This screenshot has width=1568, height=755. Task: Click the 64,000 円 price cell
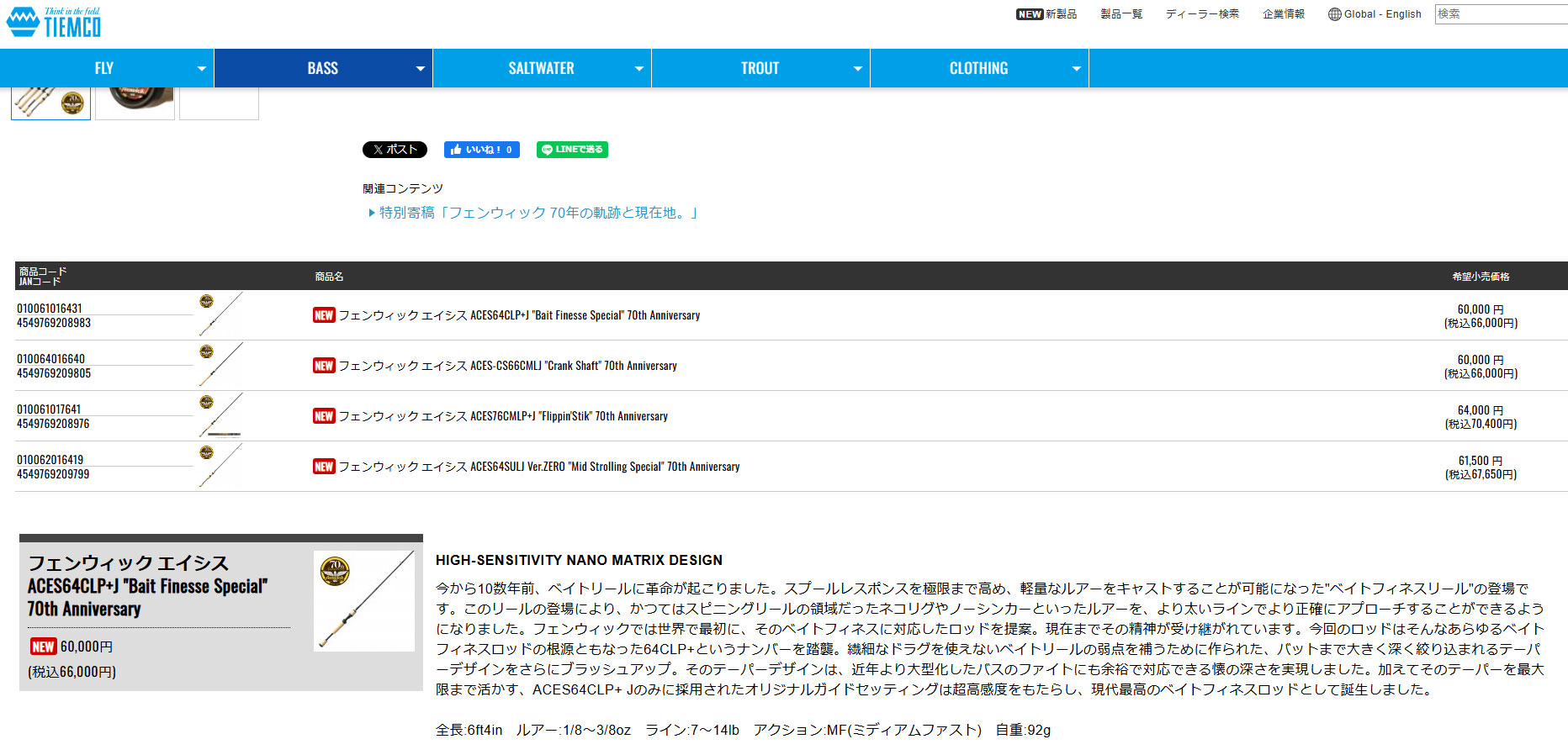pyautogui.click(x=1481, y=417)
